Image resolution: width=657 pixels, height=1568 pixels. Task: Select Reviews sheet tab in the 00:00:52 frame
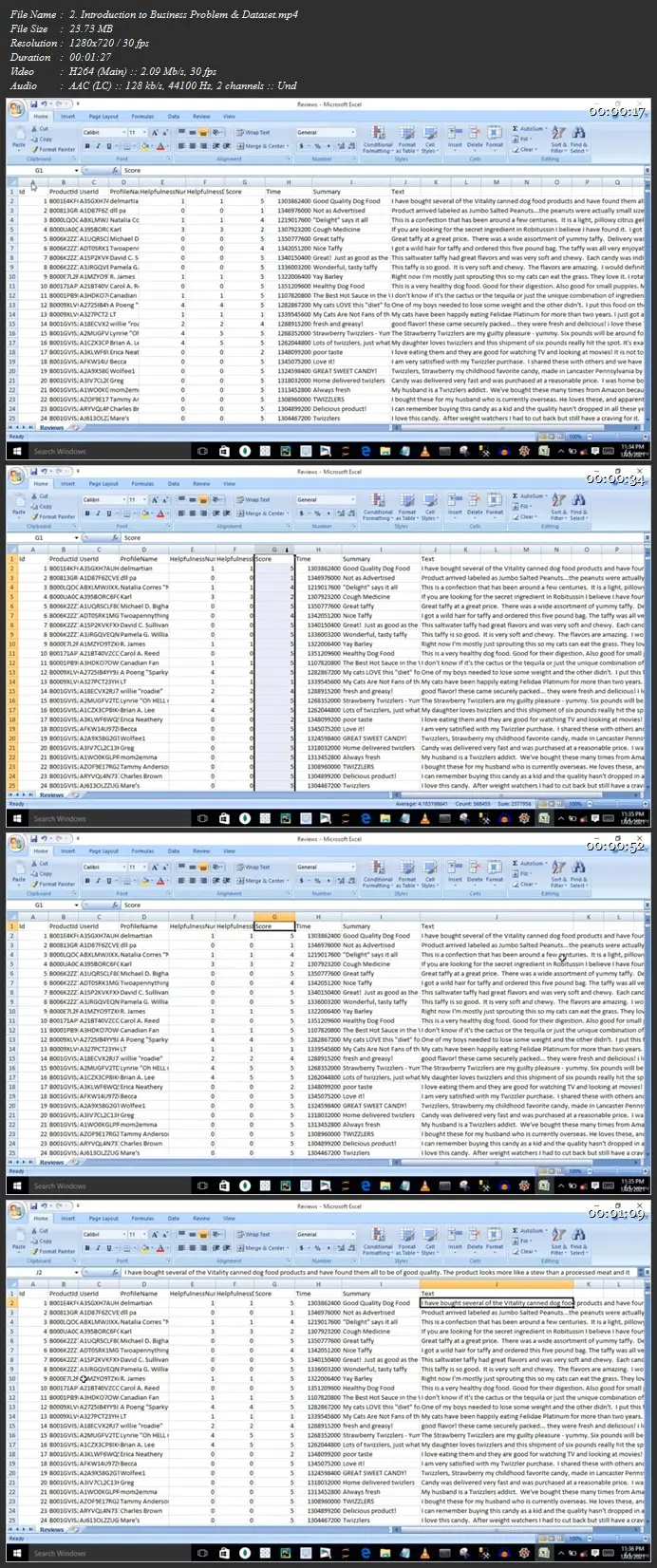click(x=52, y=1163)
